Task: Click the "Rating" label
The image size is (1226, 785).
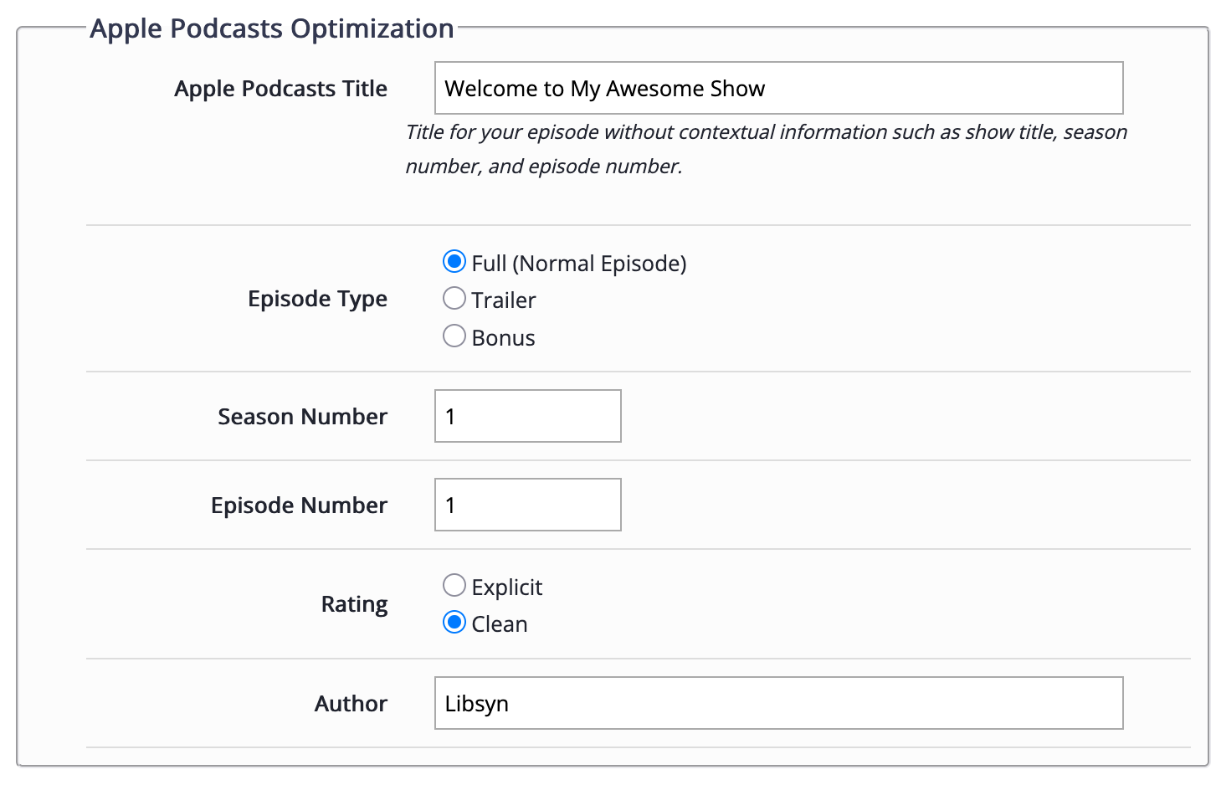Action: 354,605
